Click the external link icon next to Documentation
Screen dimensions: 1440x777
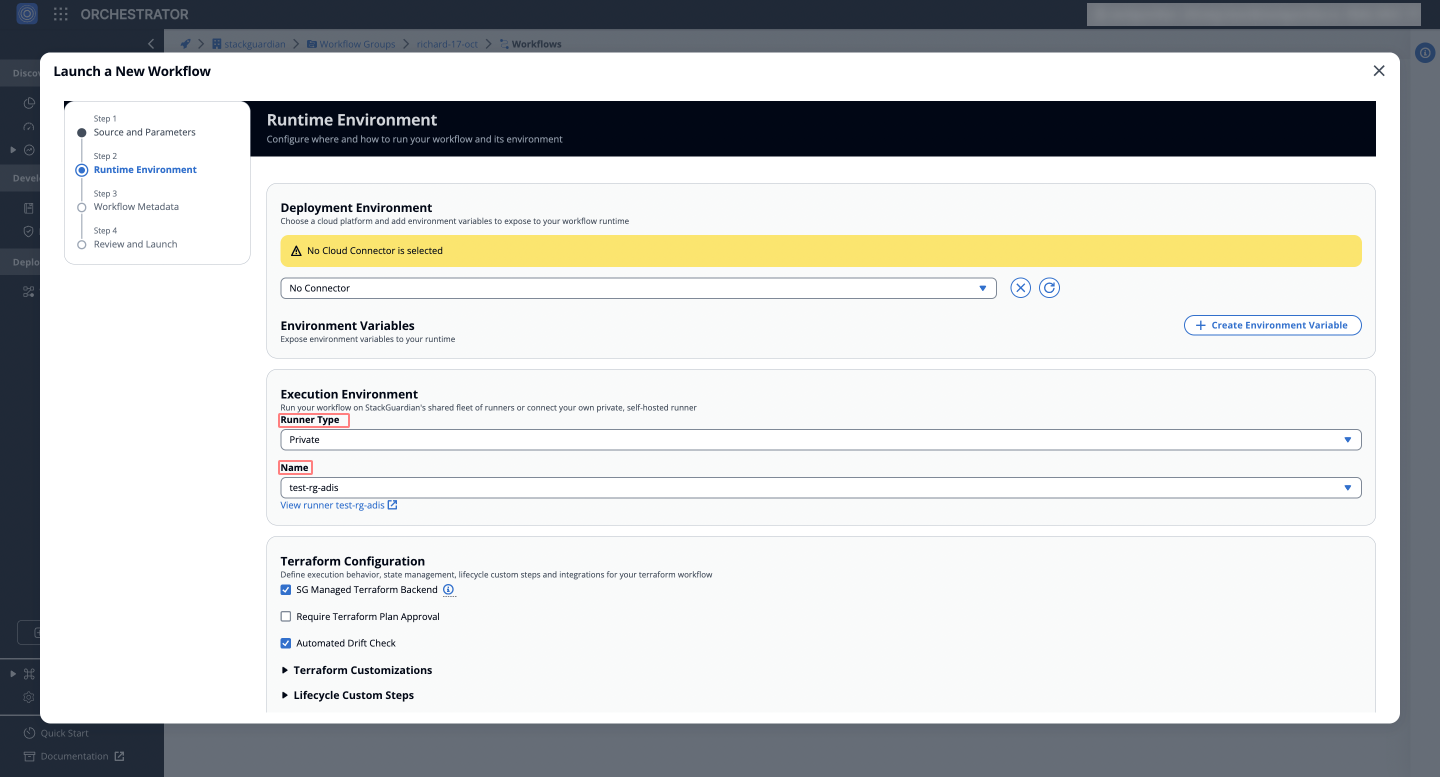117,756
